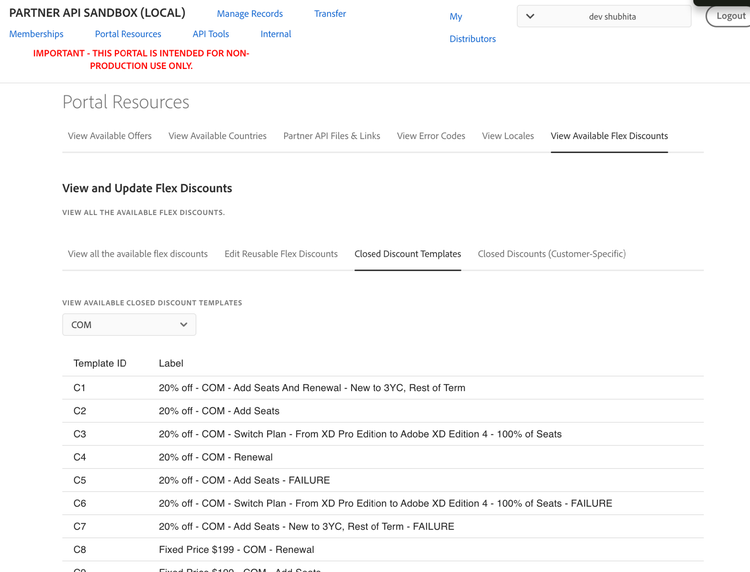Open the Manage Records link

coord(250,14)
